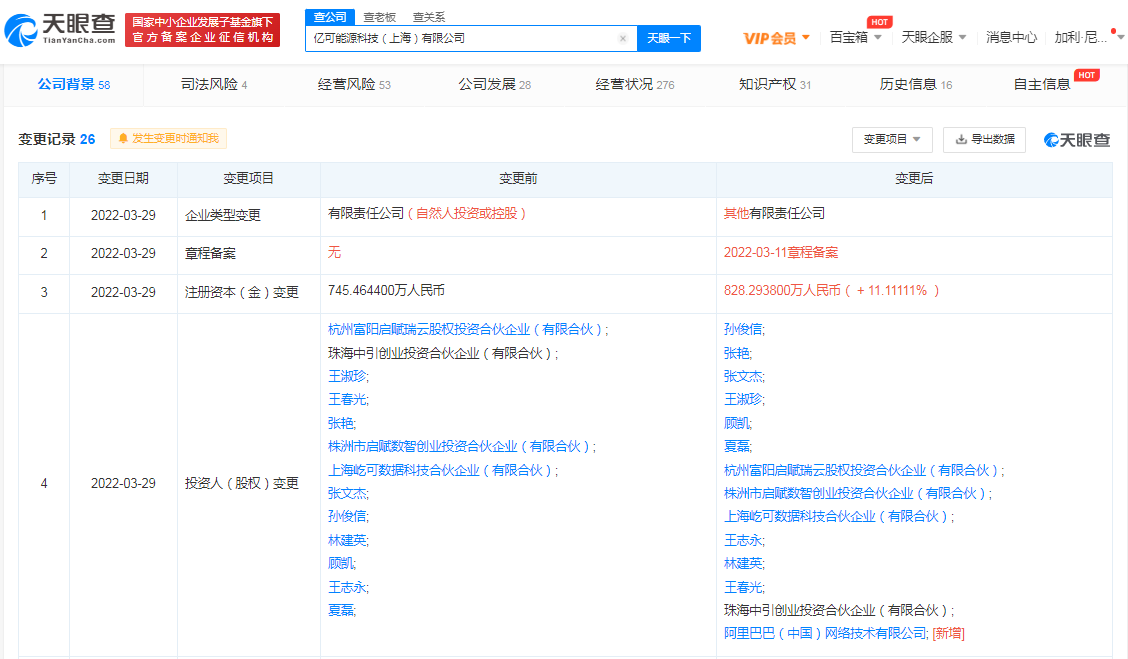
Task: Click the 天眼一下 search button
Action: click(666, 37)
